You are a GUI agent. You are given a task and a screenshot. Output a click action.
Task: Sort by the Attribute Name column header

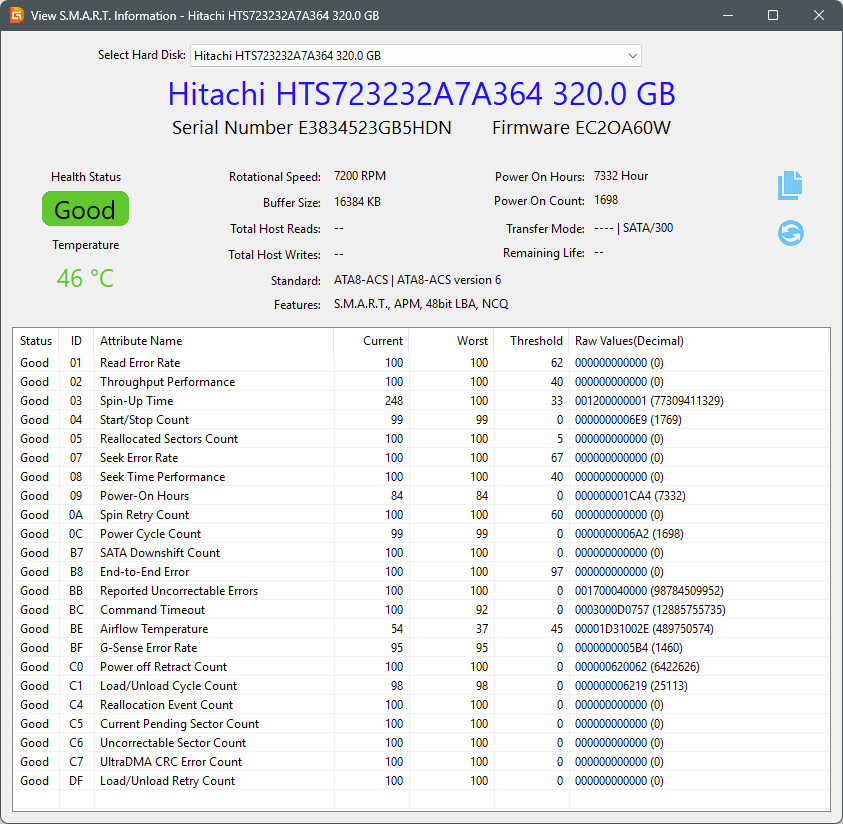click(214, 341)
